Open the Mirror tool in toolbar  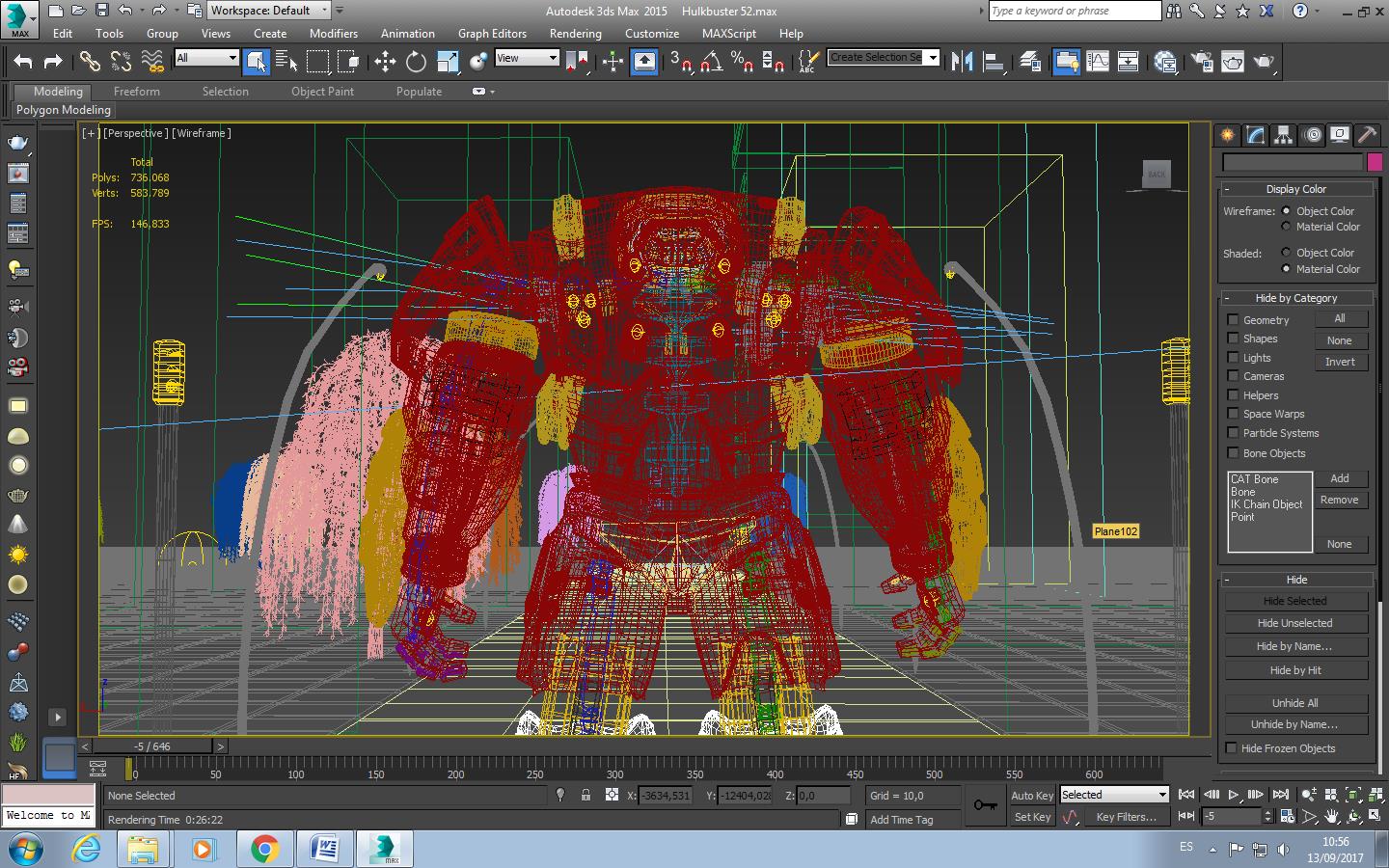[962, 62]
